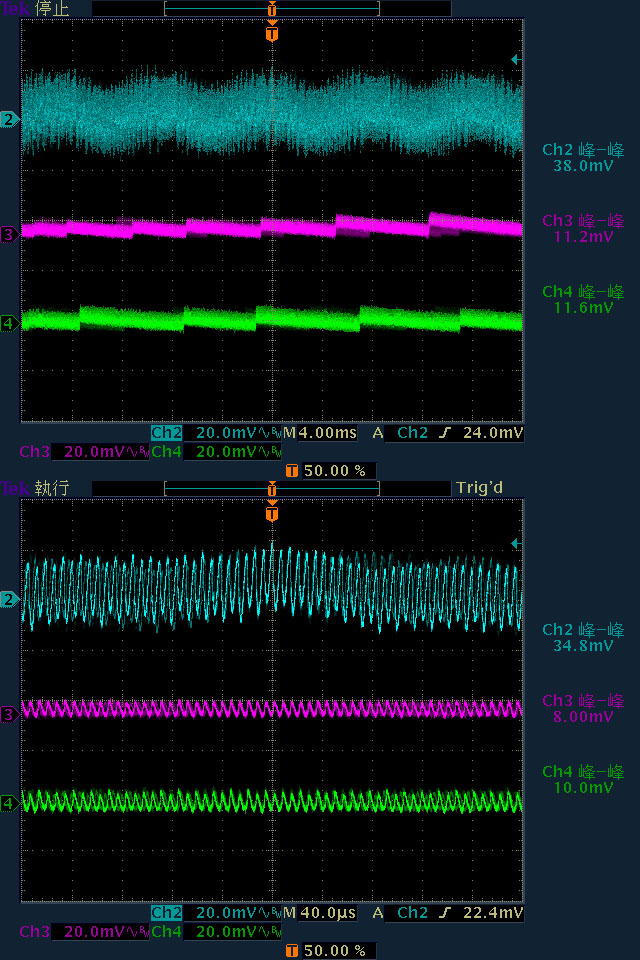Click the trigger level arrow in lower capture
This screenshot has width=640, height=960.
click(x=516, y=544)
